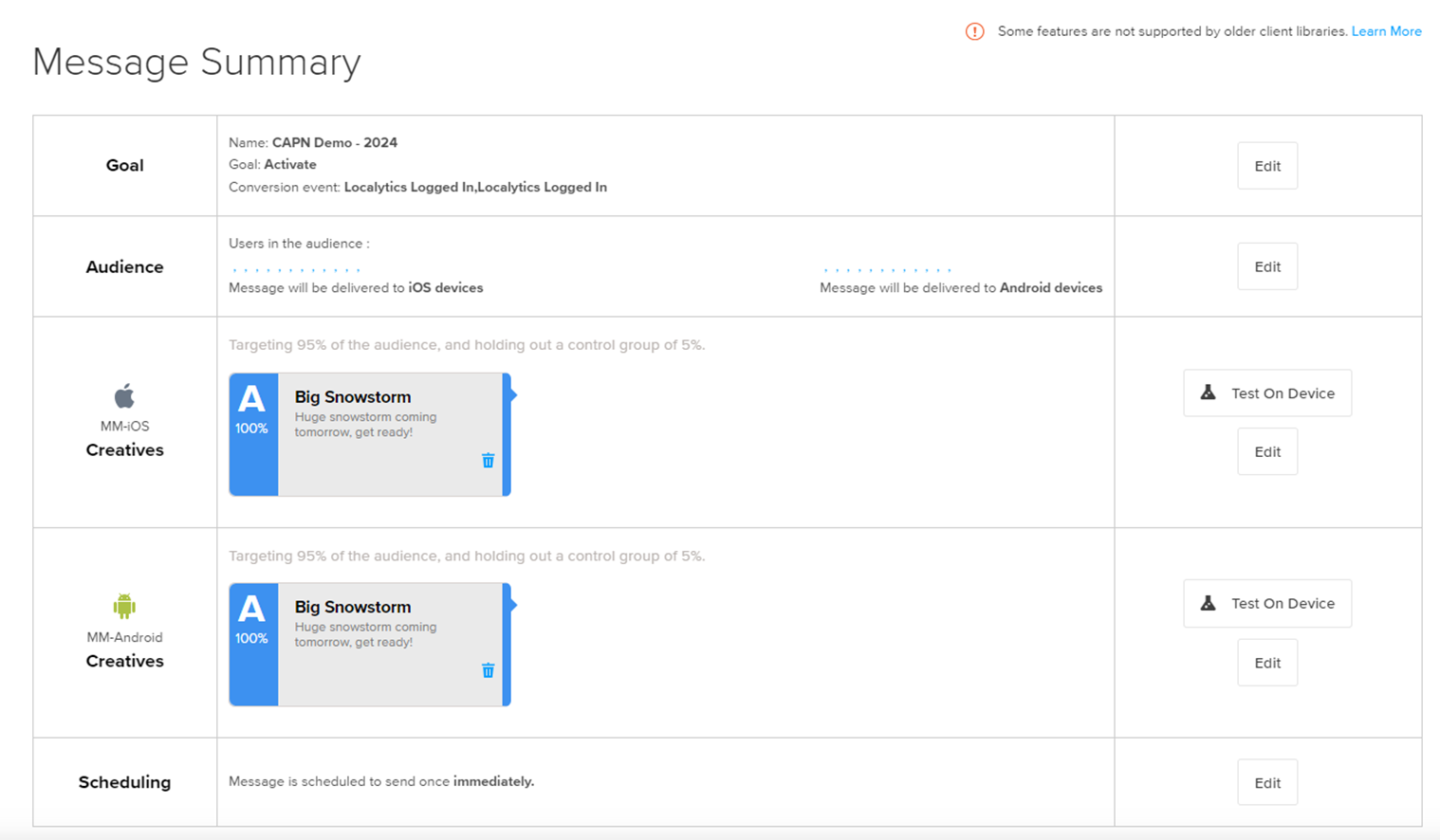Edit the Audience section
1440x840 pixels.
point(1266,266)
